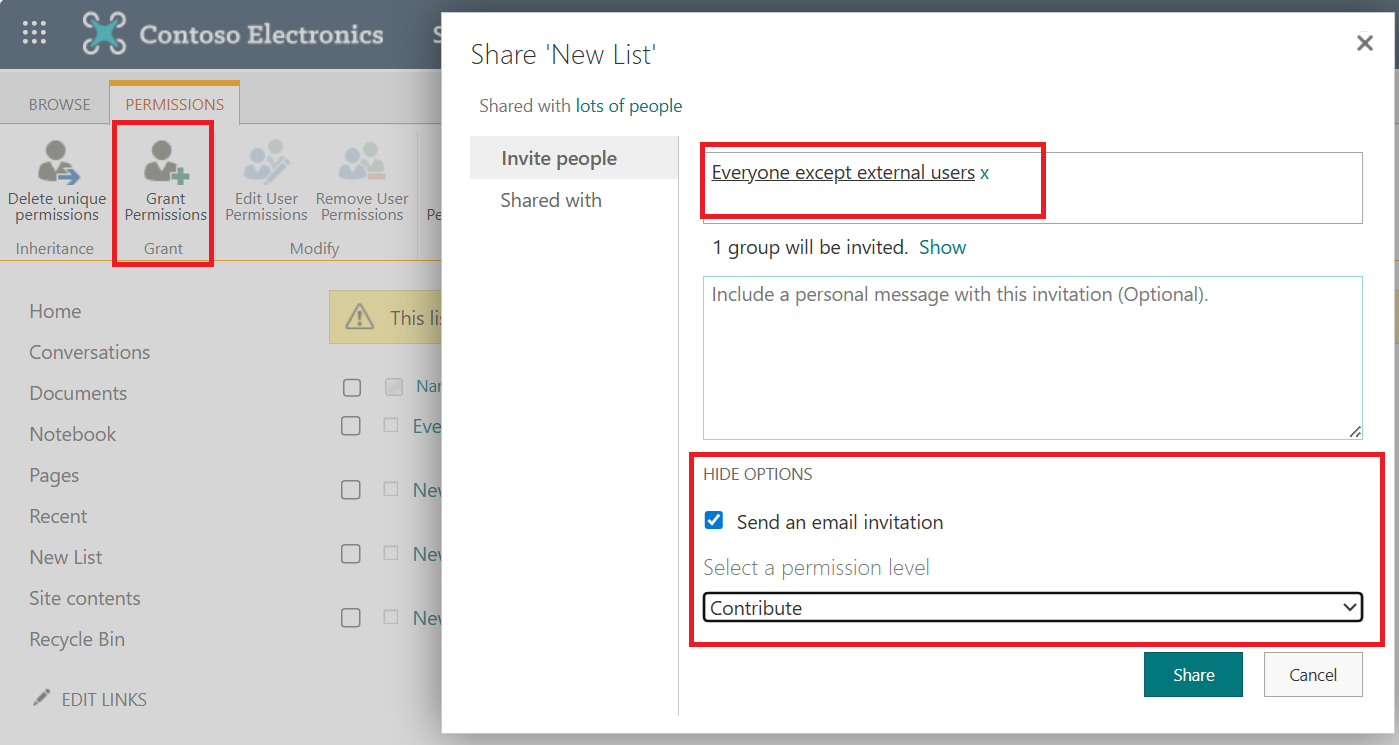Uncheck Send an email invitation
The height and width of the screenshot is (745, 1399).
coord(713,520)
